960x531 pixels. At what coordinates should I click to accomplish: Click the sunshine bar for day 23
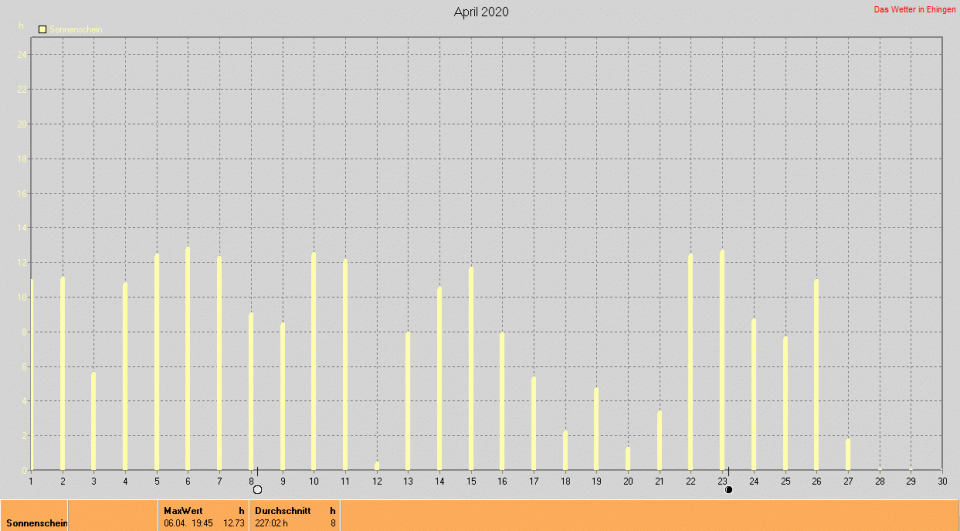tap(722, 360)
